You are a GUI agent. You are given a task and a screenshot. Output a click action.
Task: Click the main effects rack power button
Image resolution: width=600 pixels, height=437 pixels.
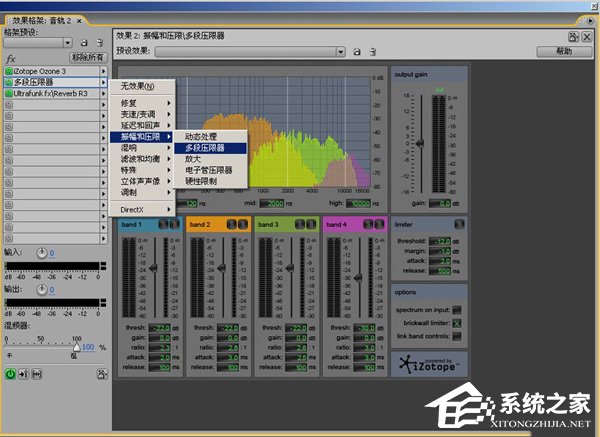tap(10, 374)
